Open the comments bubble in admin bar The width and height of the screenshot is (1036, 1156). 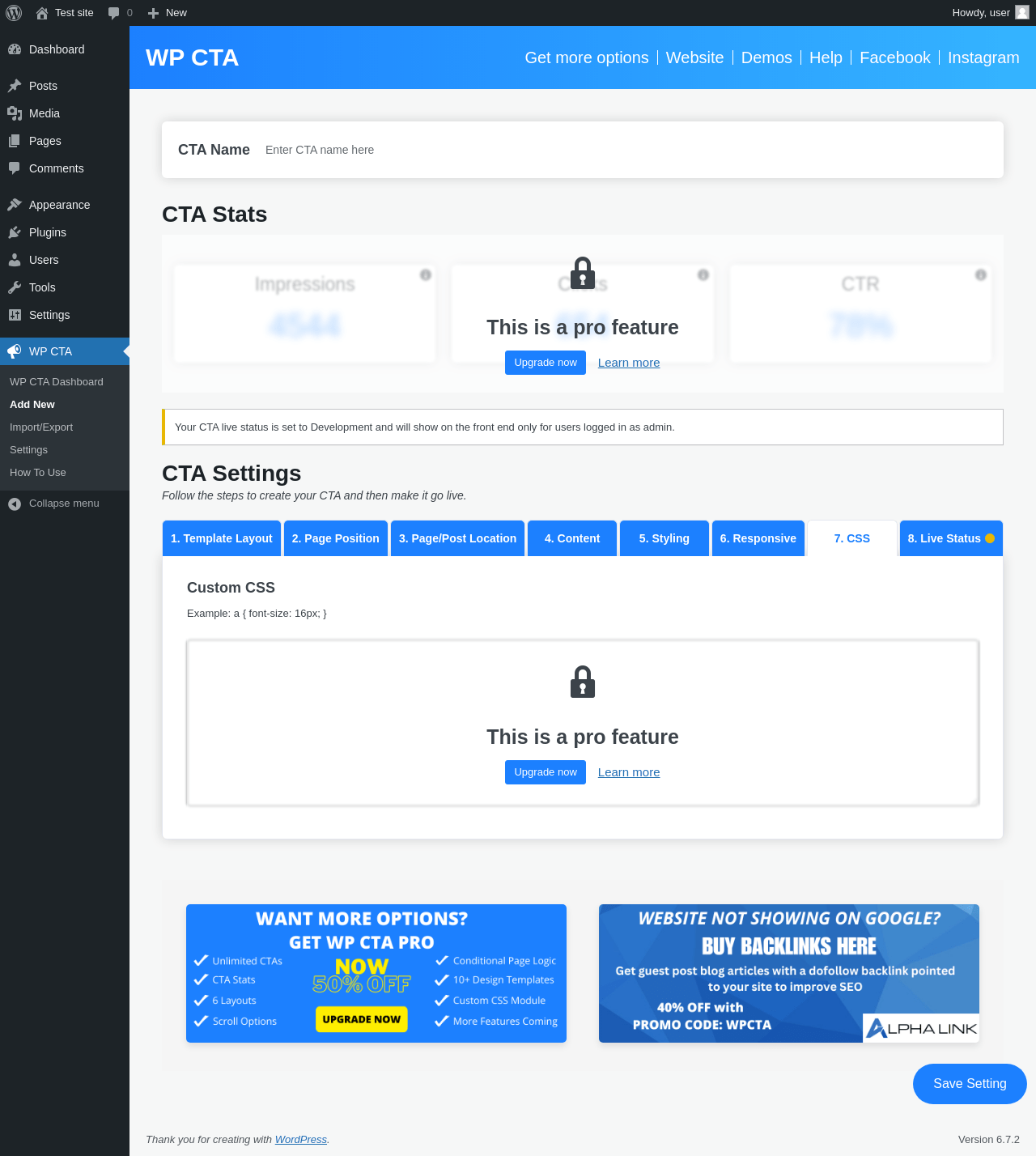(x=113, y=13)
